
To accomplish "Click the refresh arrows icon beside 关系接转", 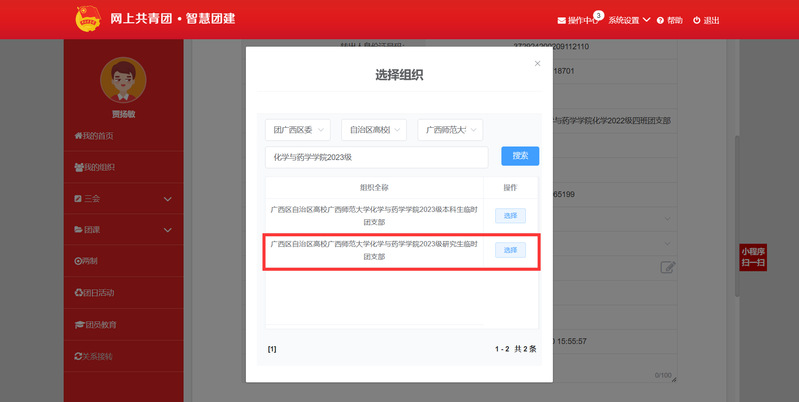I will 78,356.
